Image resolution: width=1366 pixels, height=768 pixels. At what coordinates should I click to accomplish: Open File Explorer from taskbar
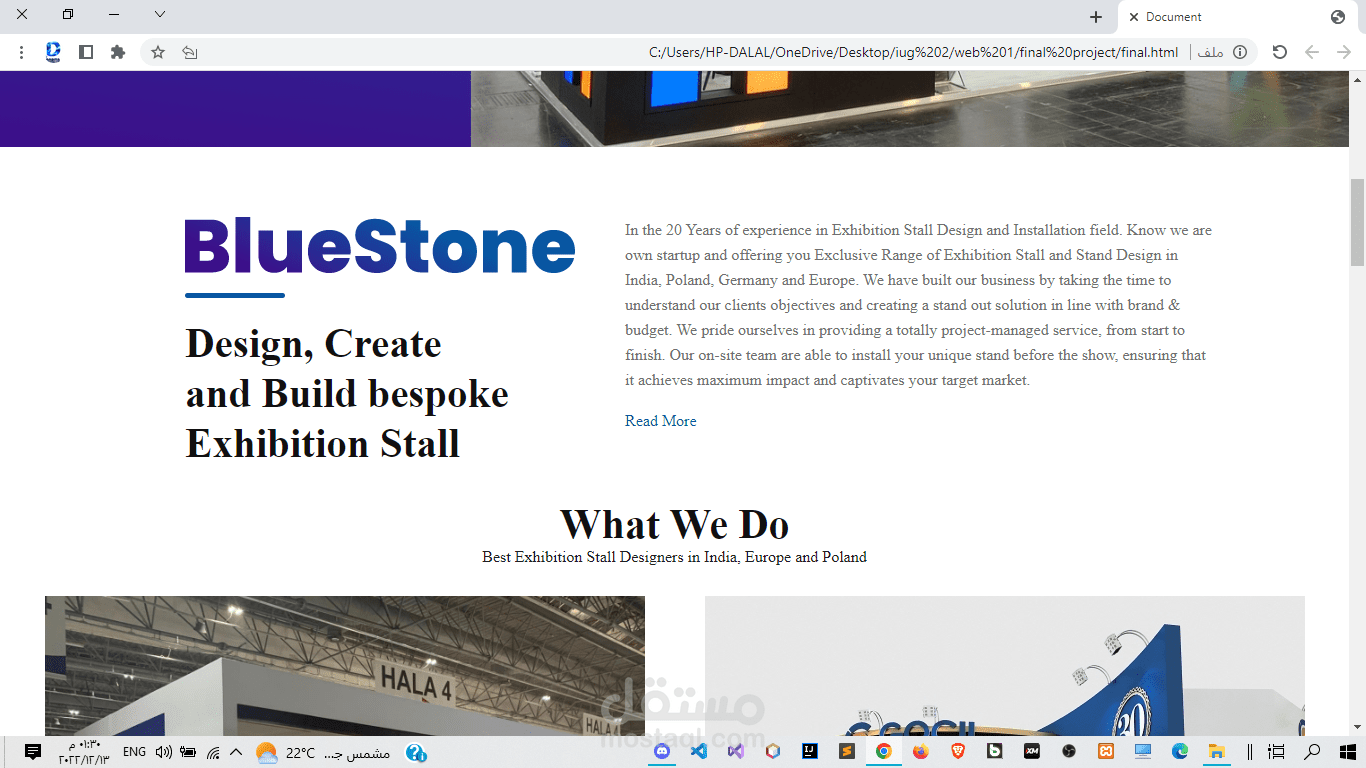1217,751
